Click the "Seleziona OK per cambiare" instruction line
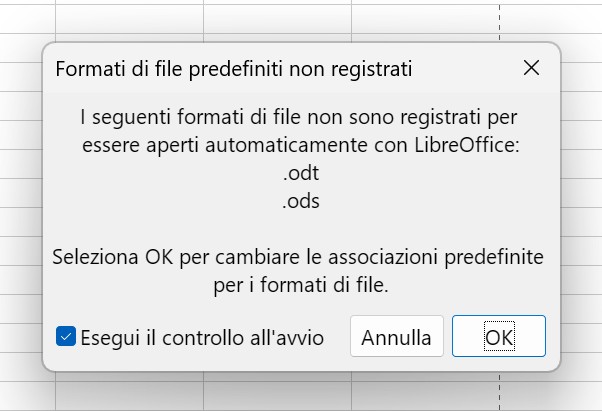The image size is (602, 411). 298,257
